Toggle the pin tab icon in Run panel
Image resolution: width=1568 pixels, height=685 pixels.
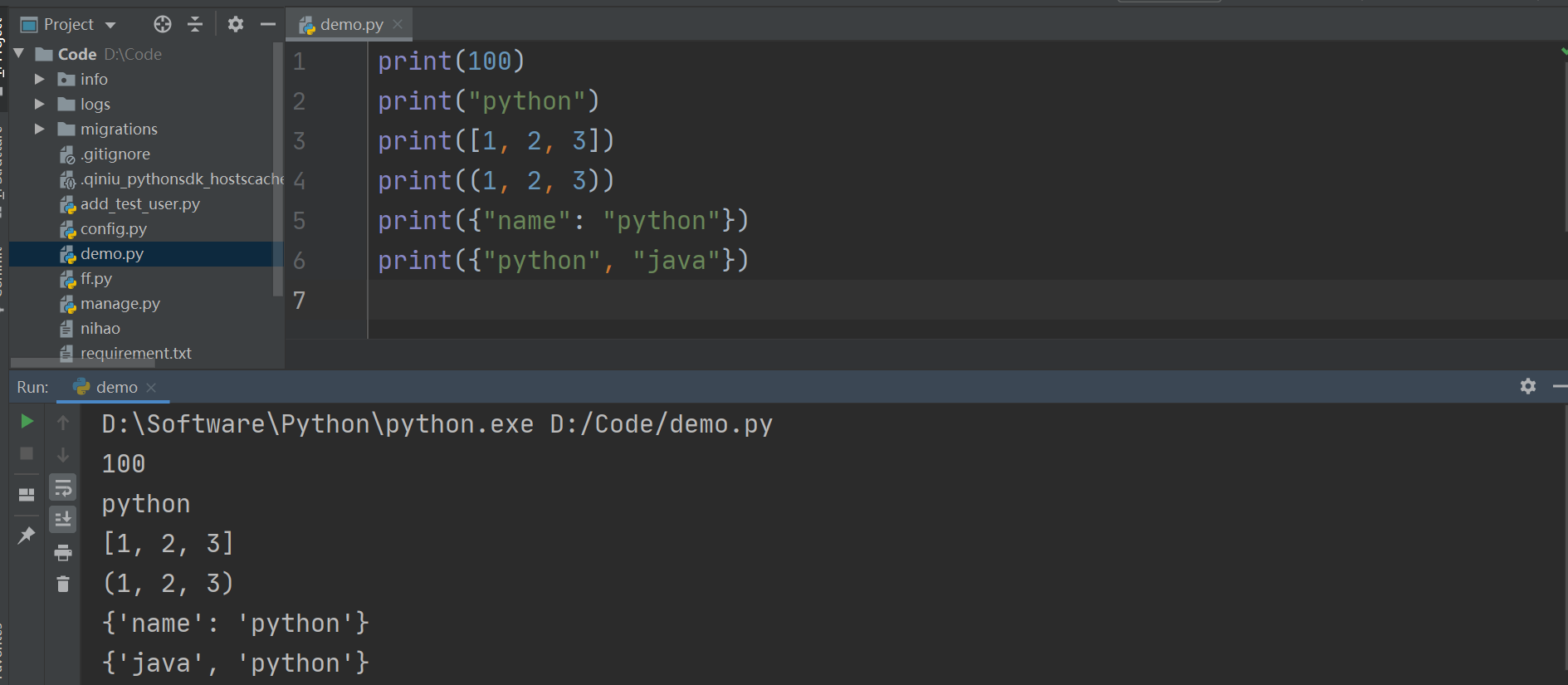point(27,535)
